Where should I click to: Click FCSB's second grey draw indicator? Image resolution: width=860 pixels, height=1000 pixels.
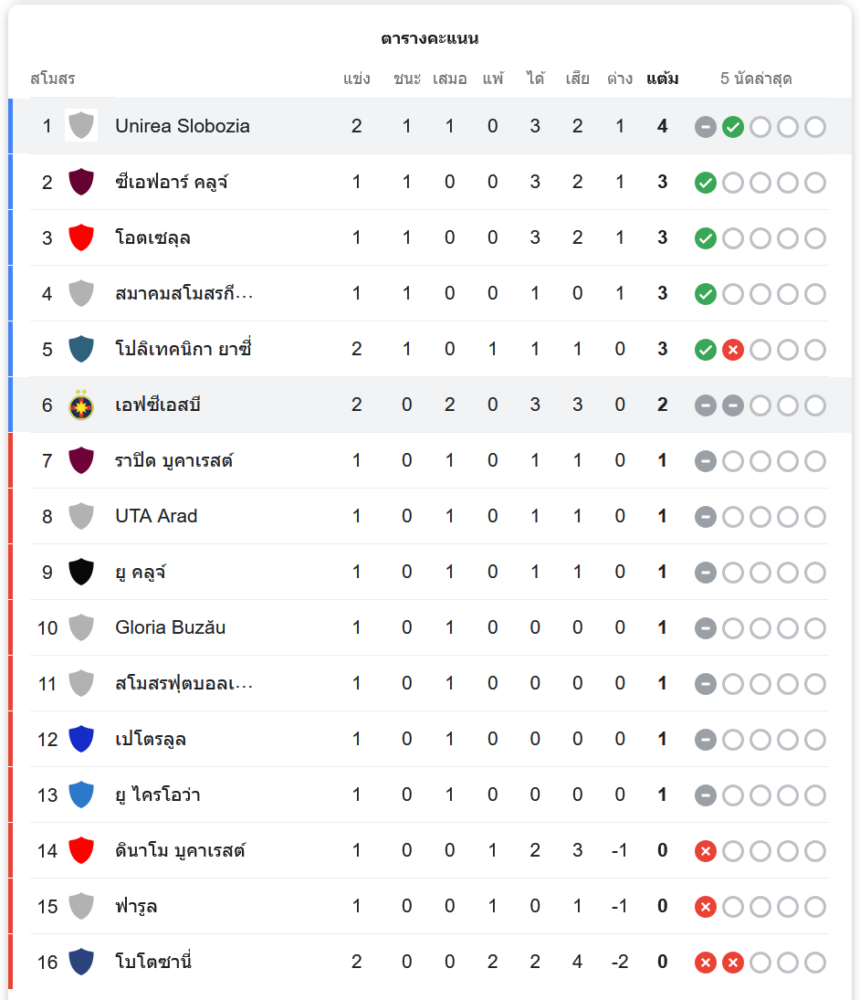click(733, 405)
